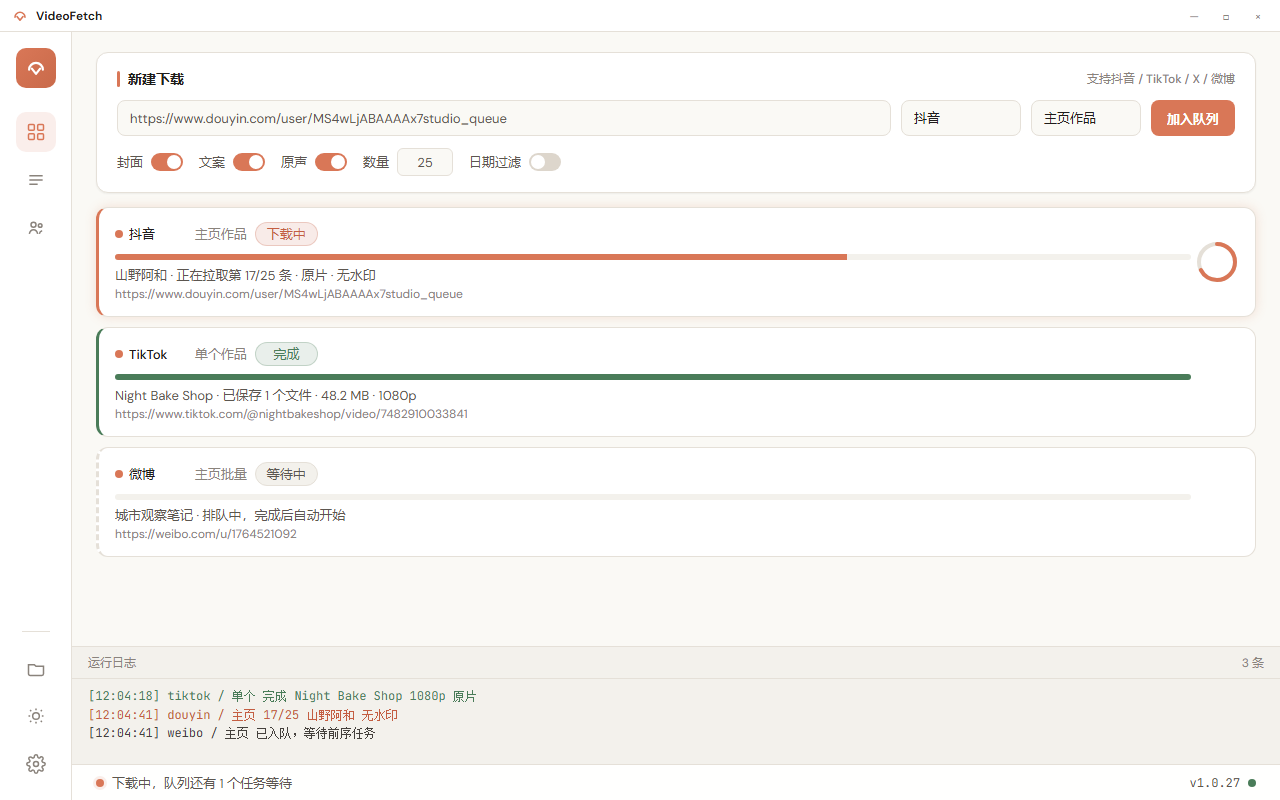Click the 山野阿和 正在拉取第 17/25 条 text

click(245, 275)
